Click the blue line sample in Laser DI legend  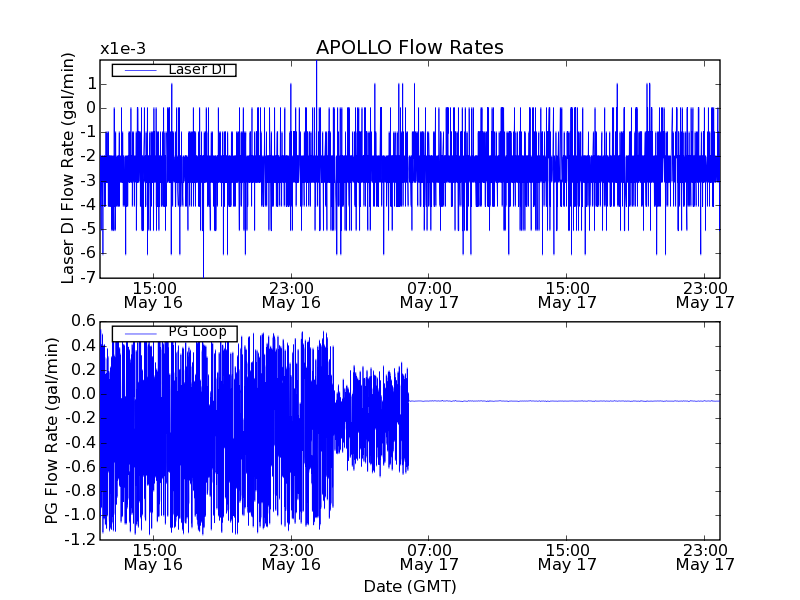(x=138, y=70)
